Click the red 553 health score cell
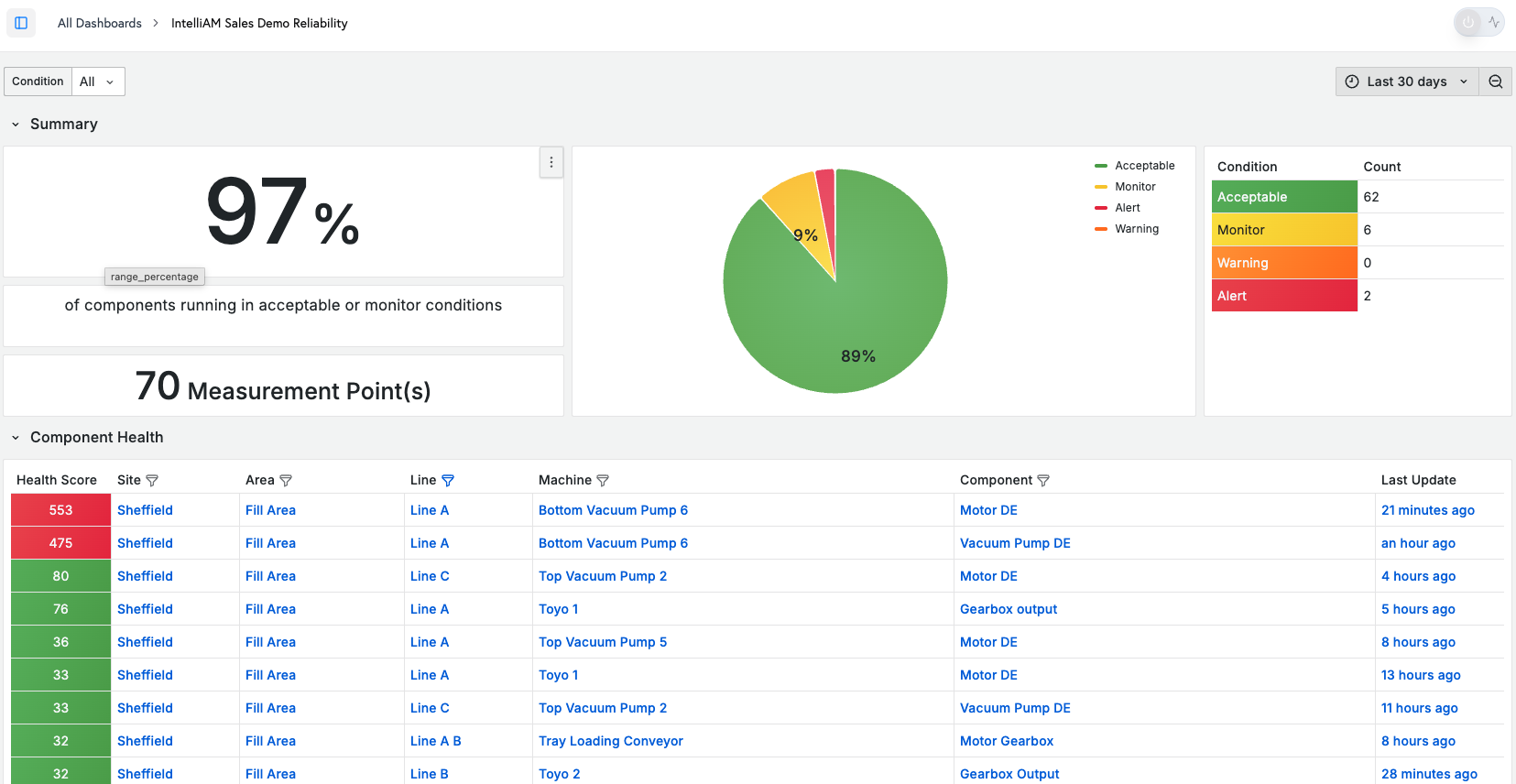The image size is (1516, 784). click(x=61, y=510)
